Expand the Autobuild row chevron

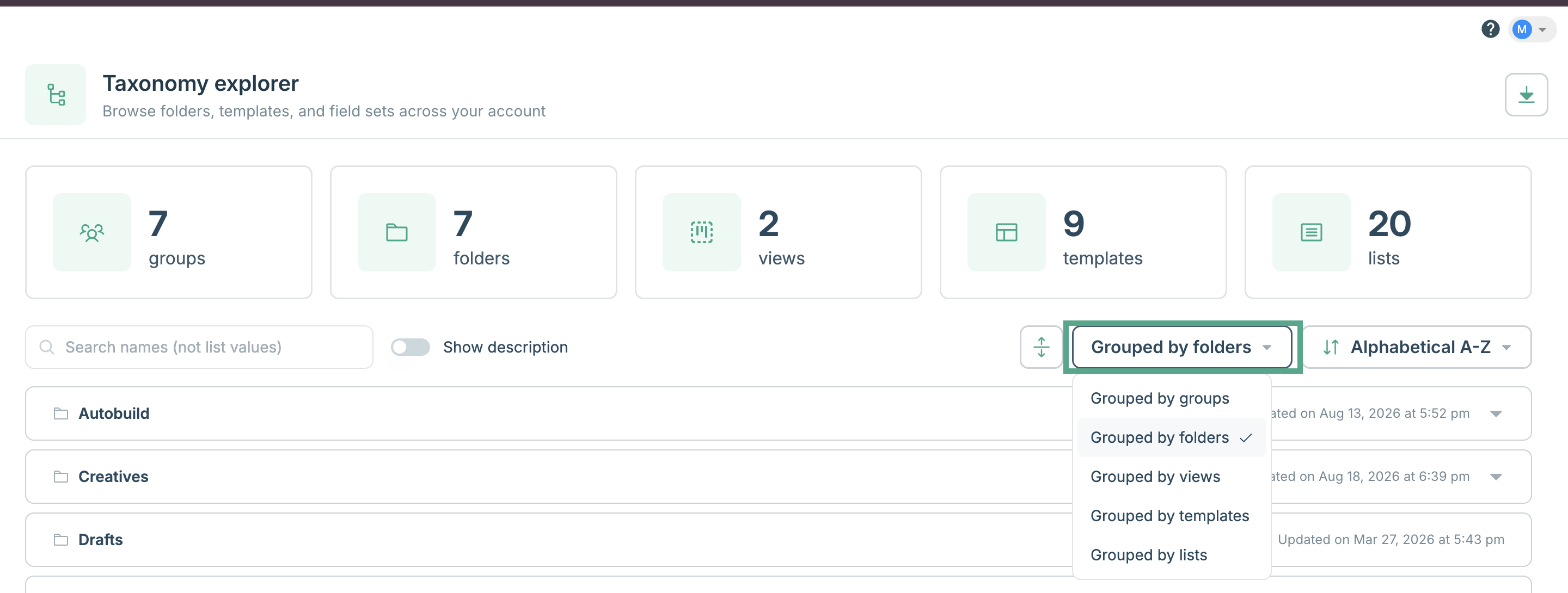(x=1496, y=413)
